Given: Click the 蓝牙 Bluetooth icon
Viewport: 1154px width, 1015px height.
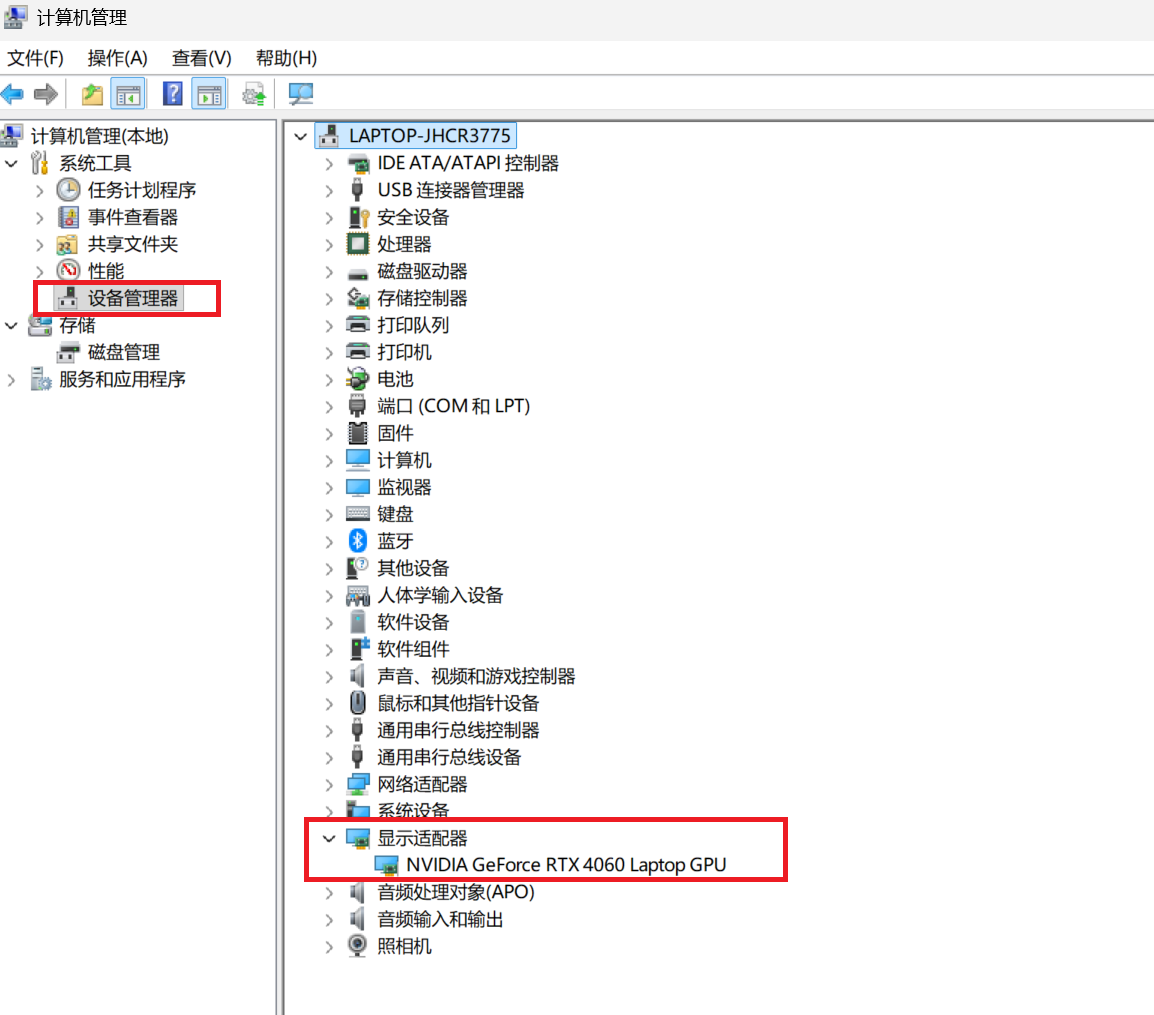Looking at the screenshot, I should click(x=358, y=541).
